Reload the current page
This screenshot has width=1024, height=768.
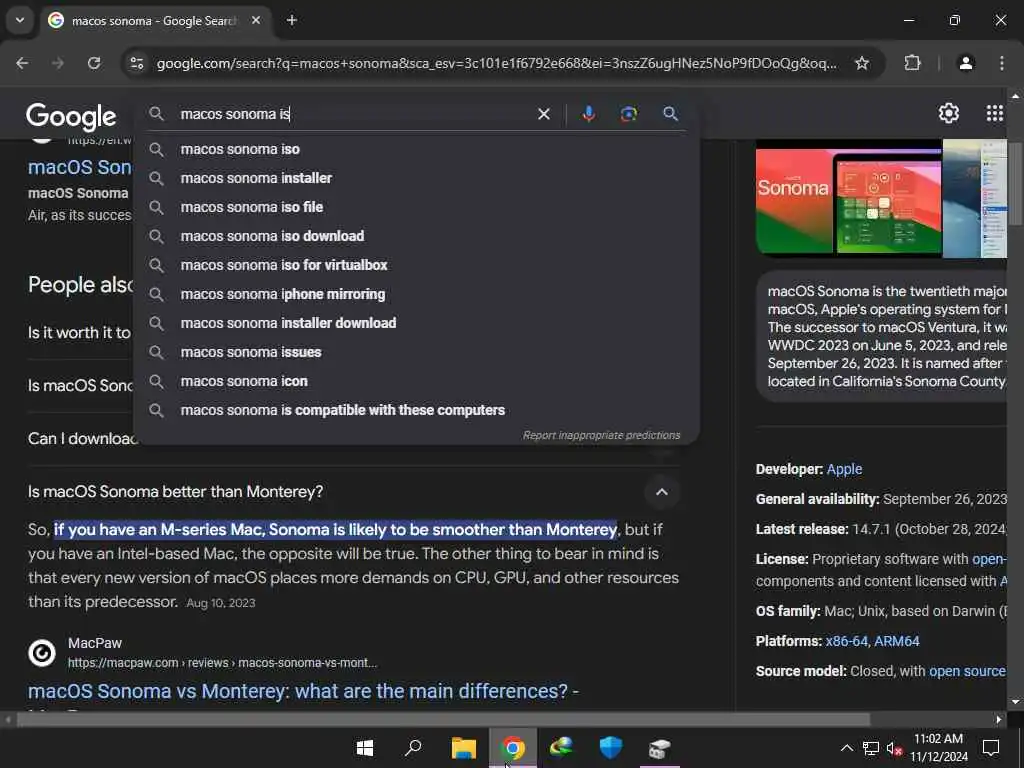point(94,63)
